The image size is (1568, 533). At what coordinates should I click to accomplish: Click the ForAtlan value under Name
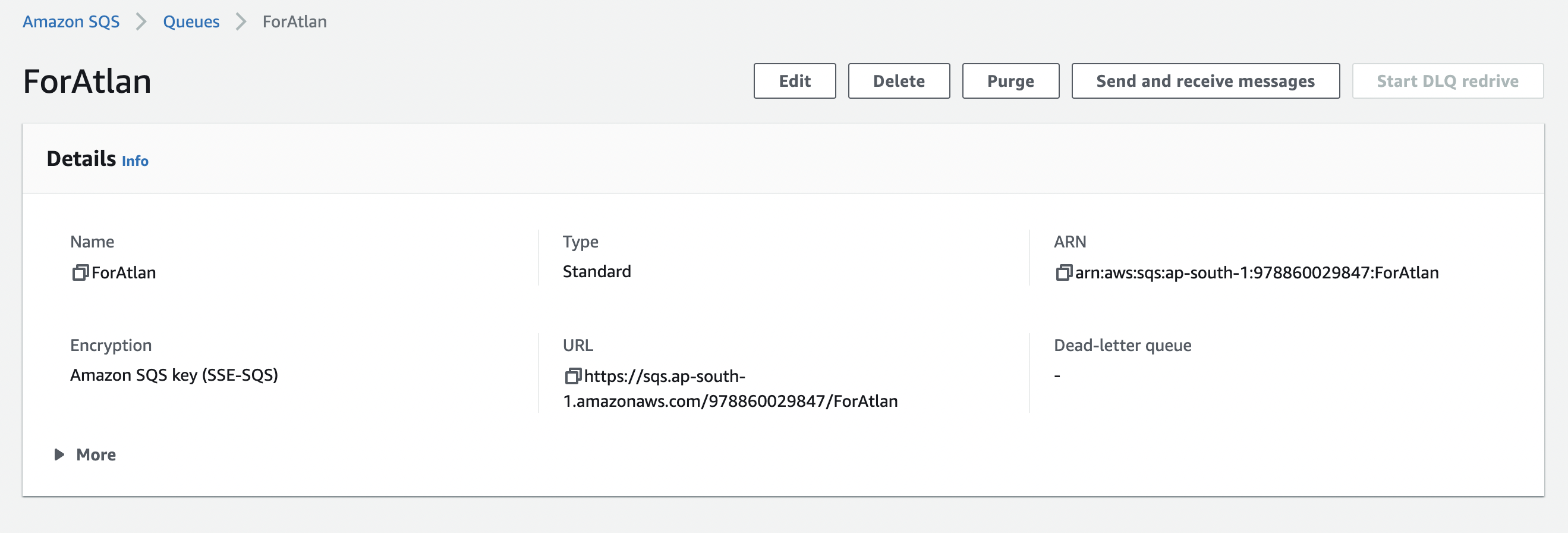(124, 272)
